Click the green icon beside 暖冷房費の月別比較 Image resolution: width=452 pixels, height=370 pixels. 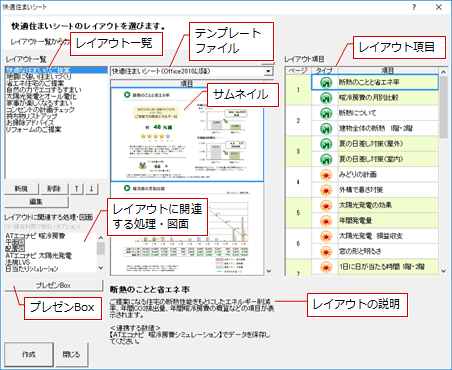[326, 98]
